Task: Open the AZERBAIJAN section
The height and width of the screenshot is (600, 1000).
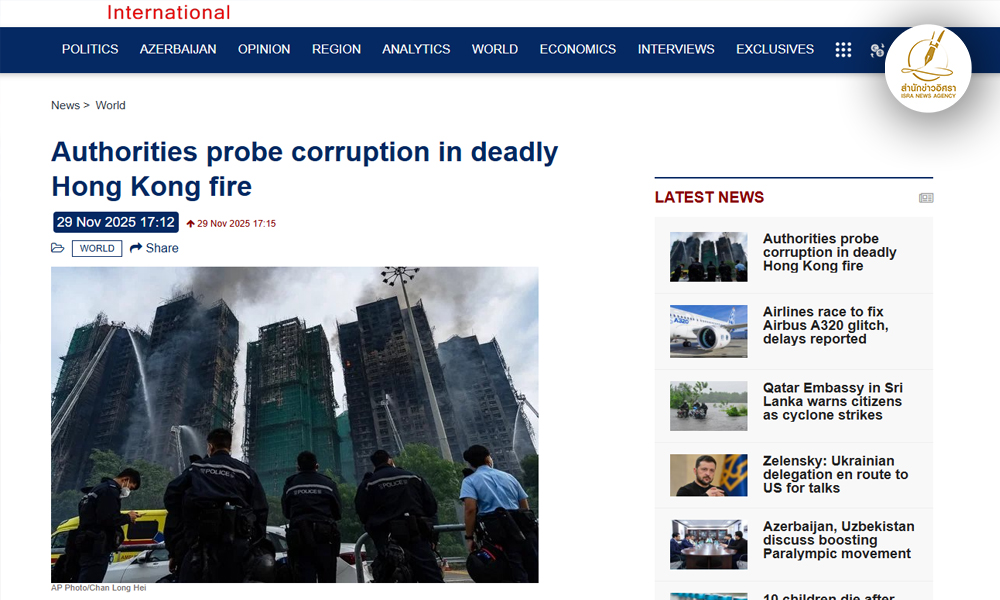Action: [x=178, y=49]
